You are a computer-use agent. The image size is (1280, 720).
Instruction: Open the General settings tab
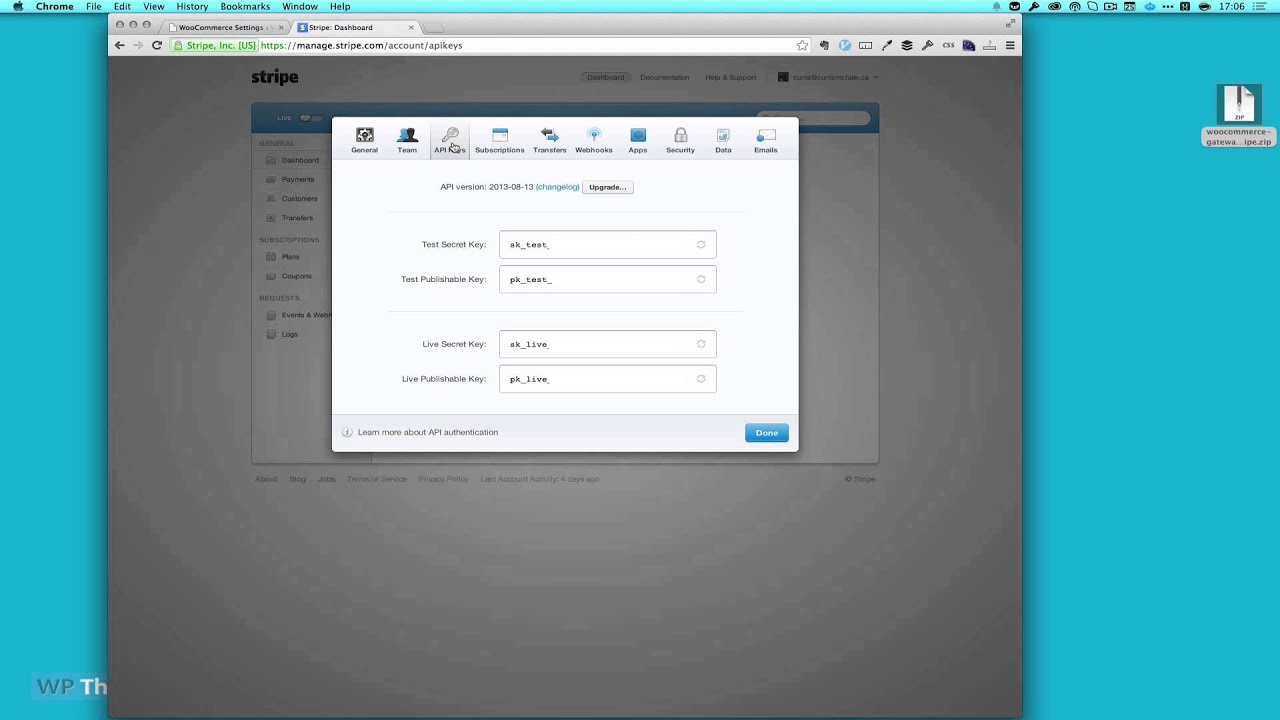pos(364,140)
